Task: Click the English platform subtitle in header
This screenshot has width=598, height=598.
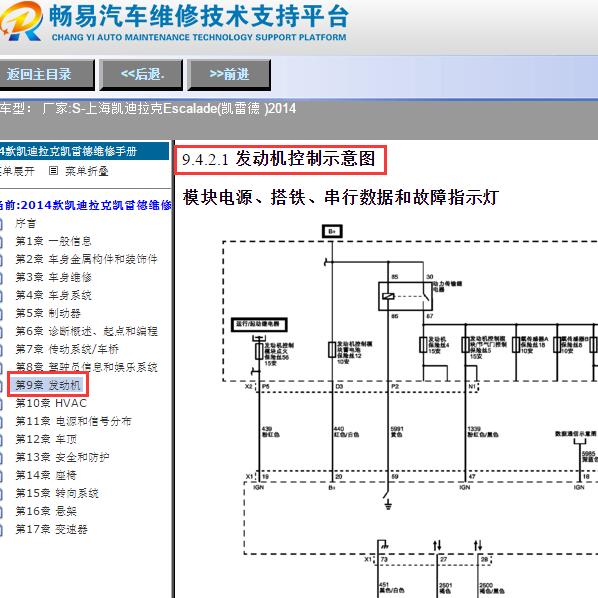Action: [x=199, y=37]
